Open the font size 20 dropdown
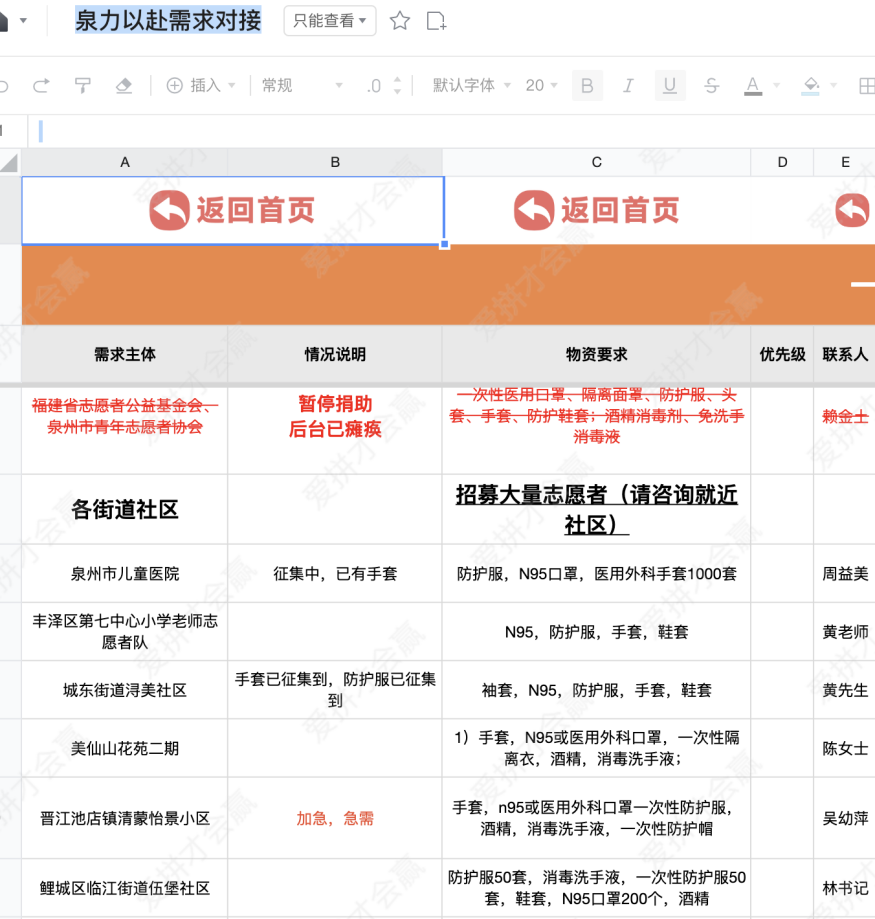875x919 pixels. (x=541, y=86)
